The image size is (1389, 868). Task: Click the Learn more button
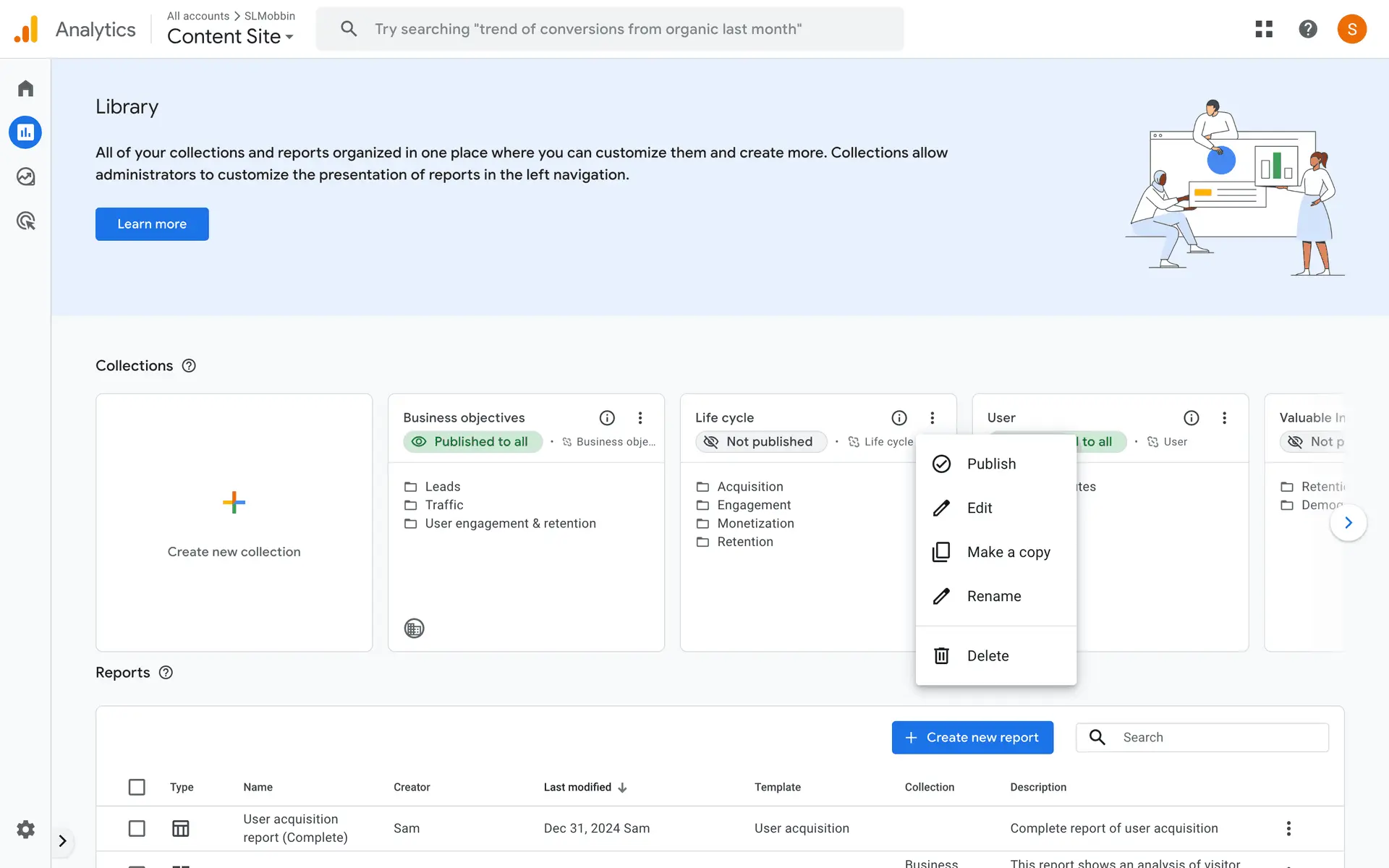[x=152, y=224]
